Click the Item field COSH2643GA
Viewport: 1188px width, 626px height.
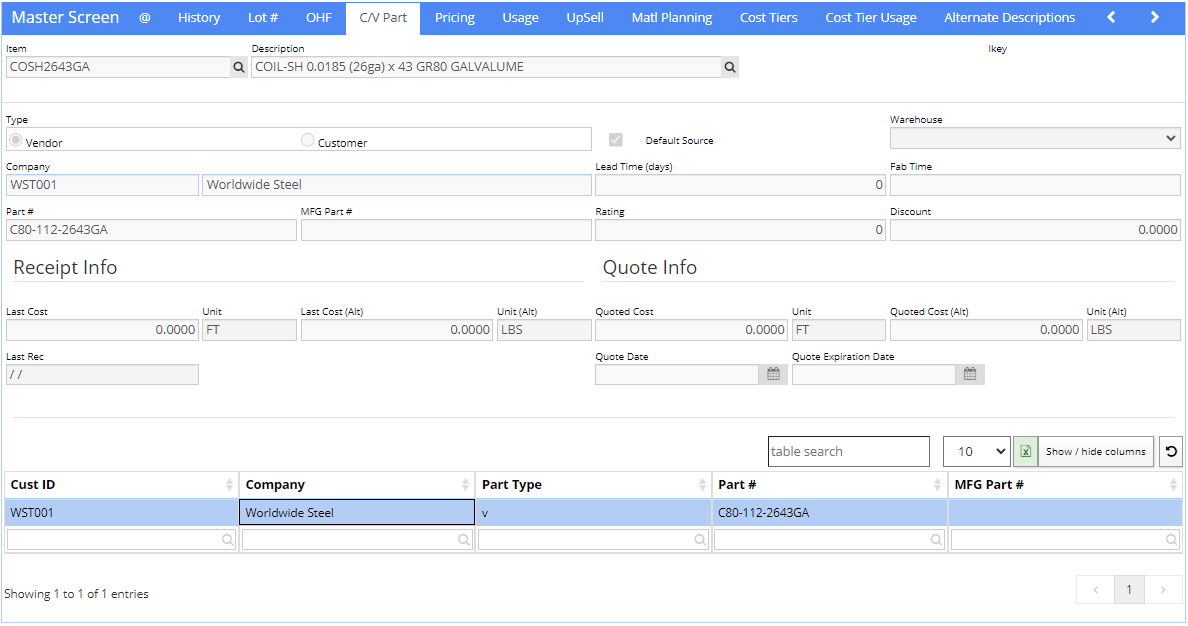point(118,67)
